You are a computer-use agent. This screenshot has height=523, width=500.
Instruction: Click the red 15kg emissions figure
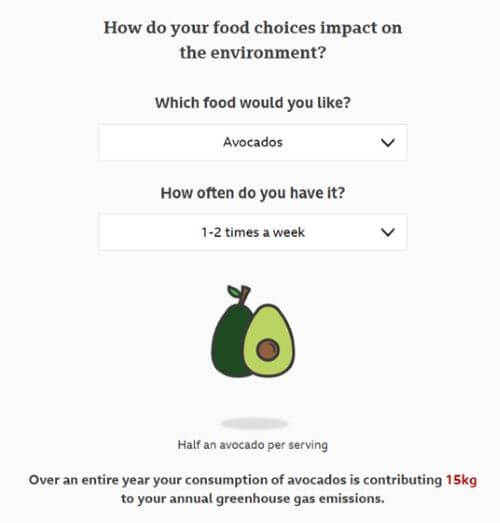[x=461, y=480]
